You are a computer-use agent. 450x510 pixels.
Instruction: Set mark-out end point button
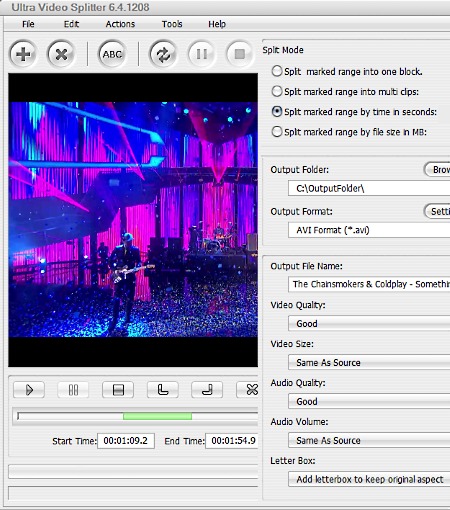[x=207, y=390]
